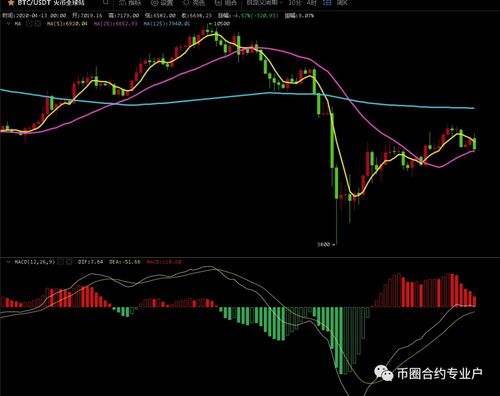This screenshot has width=500, height=396.
Task: Open the MACD indicator settings icon
Action: click(60, 262)
